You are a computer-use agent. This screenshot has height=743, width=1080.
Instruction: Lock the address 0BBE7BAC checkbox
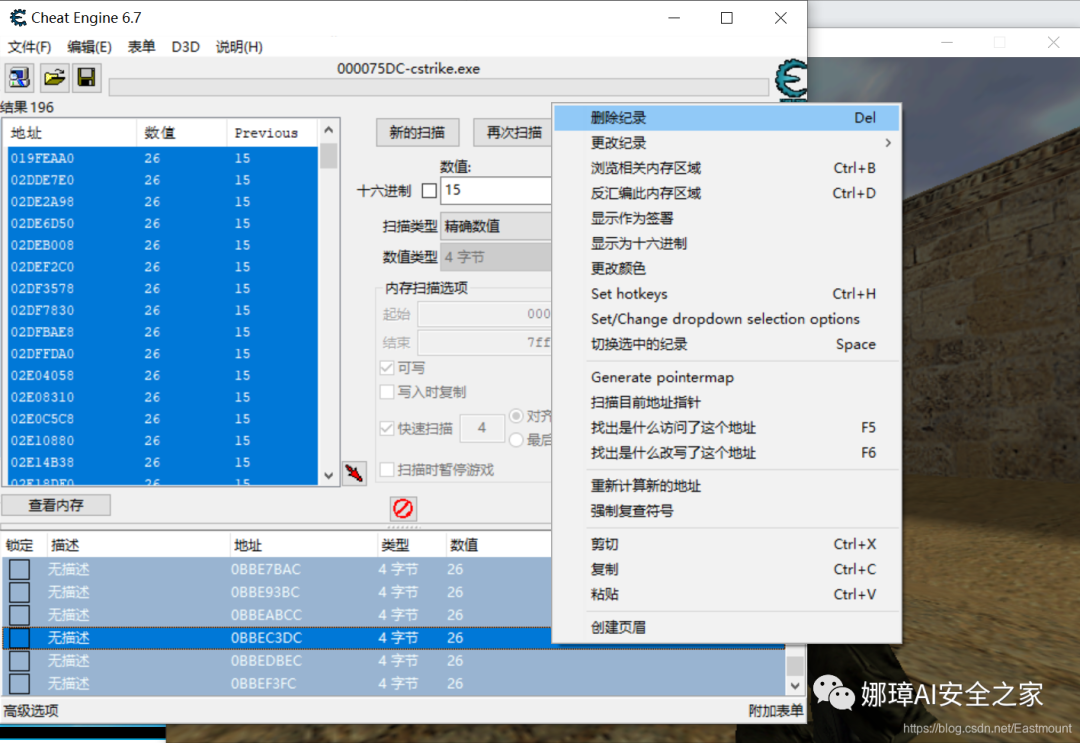coord(19,569)
